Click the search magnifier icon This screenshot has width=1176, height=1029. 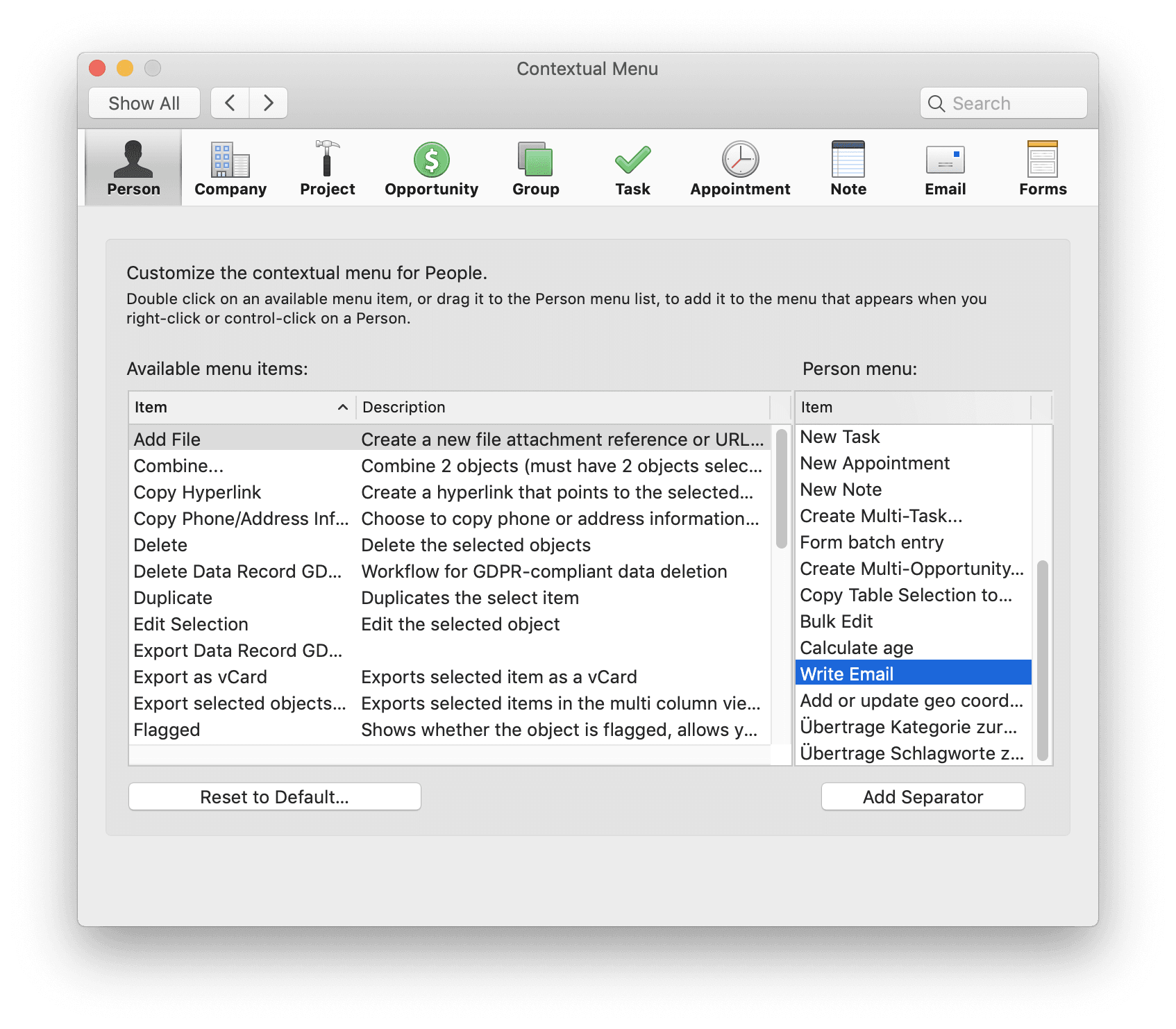click(936, 103)
